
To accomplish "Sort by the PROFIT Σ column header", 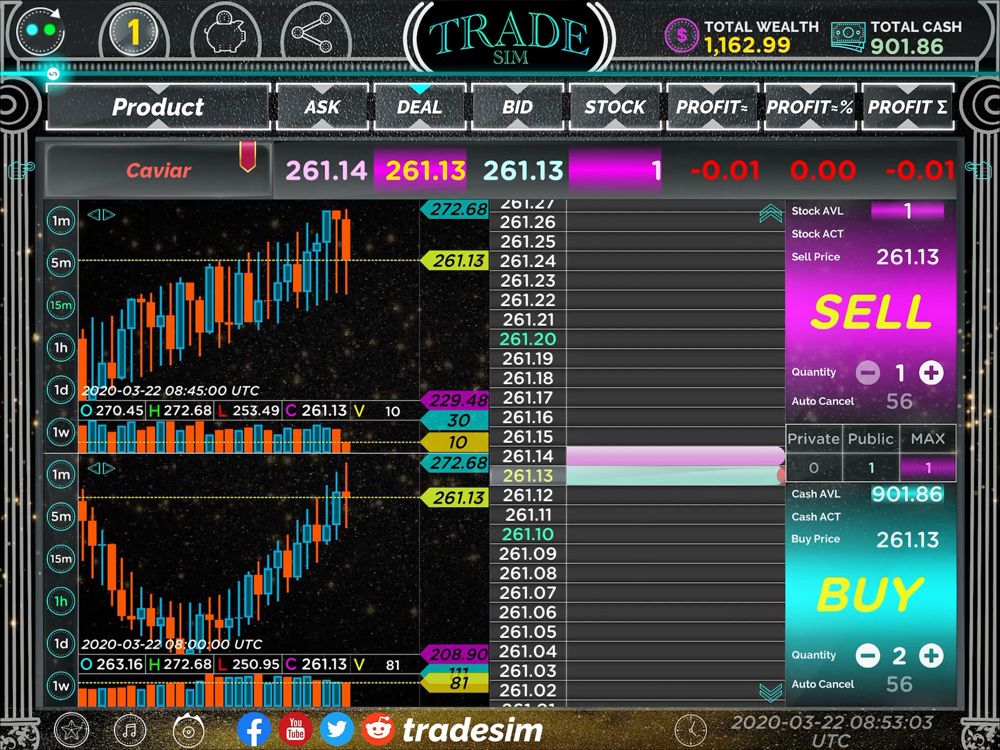I will click(x=908, y=107).
